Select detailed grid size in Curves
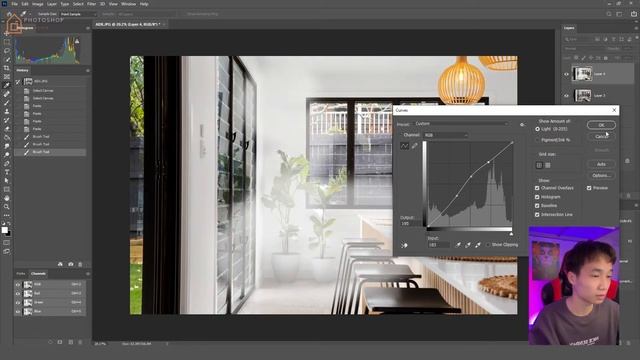The width and height of the screenshot is (640, 360). (x=548, y=165)
